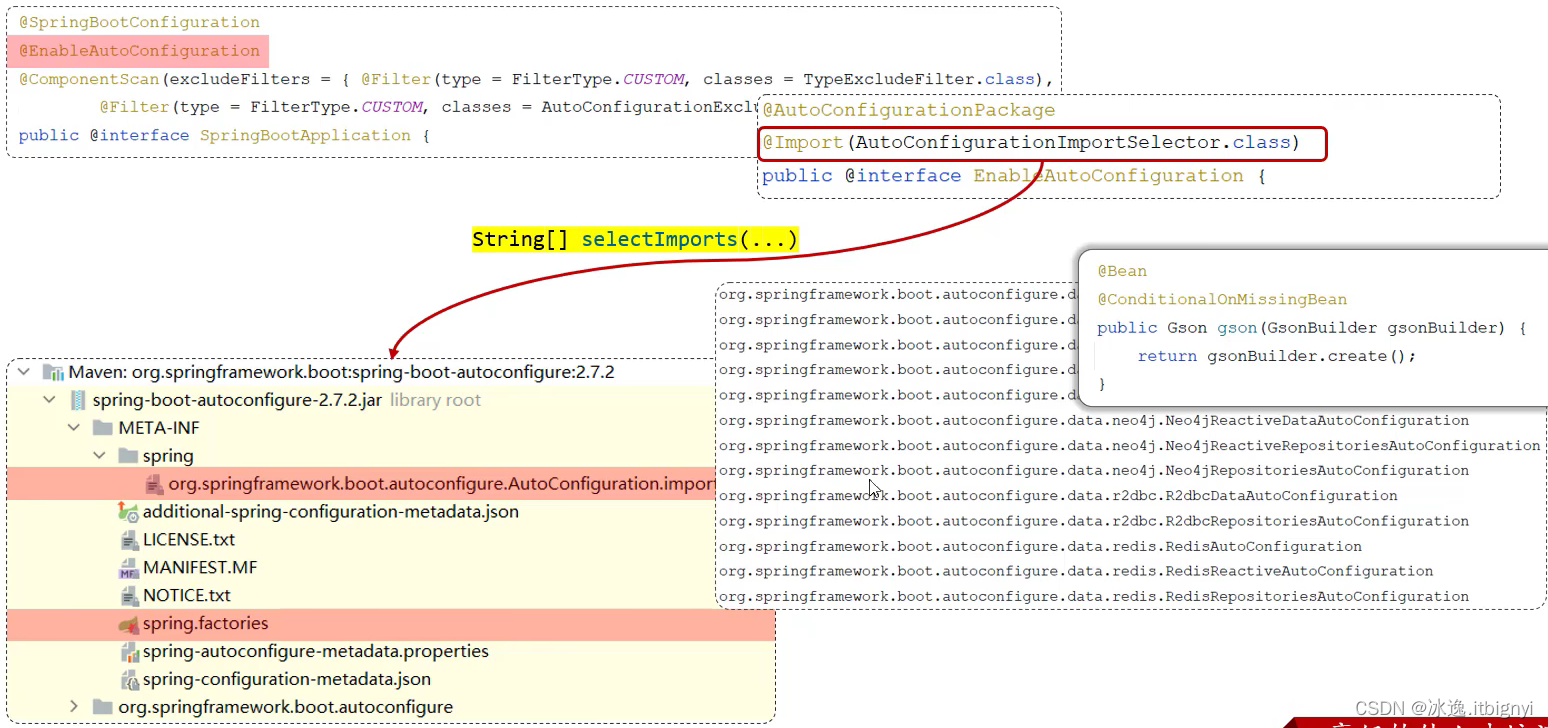Click the MF icon of MANIFEST.MF
This screenshot has height=728, width=1548.
coord(129,568)
